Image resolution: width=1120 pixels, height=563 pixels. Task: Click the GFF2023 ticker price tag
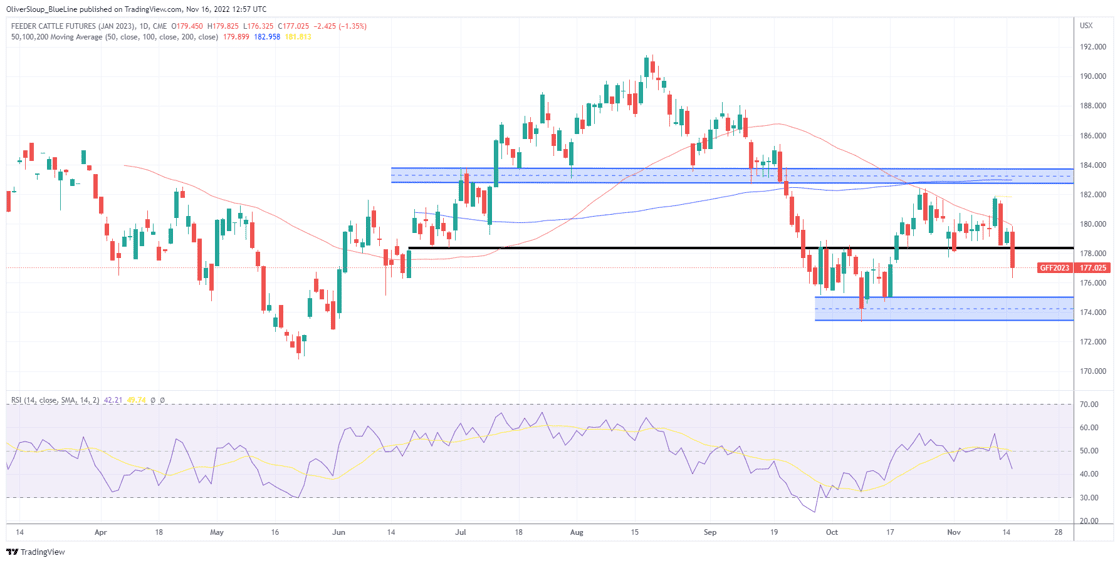tap(1053, 268)
